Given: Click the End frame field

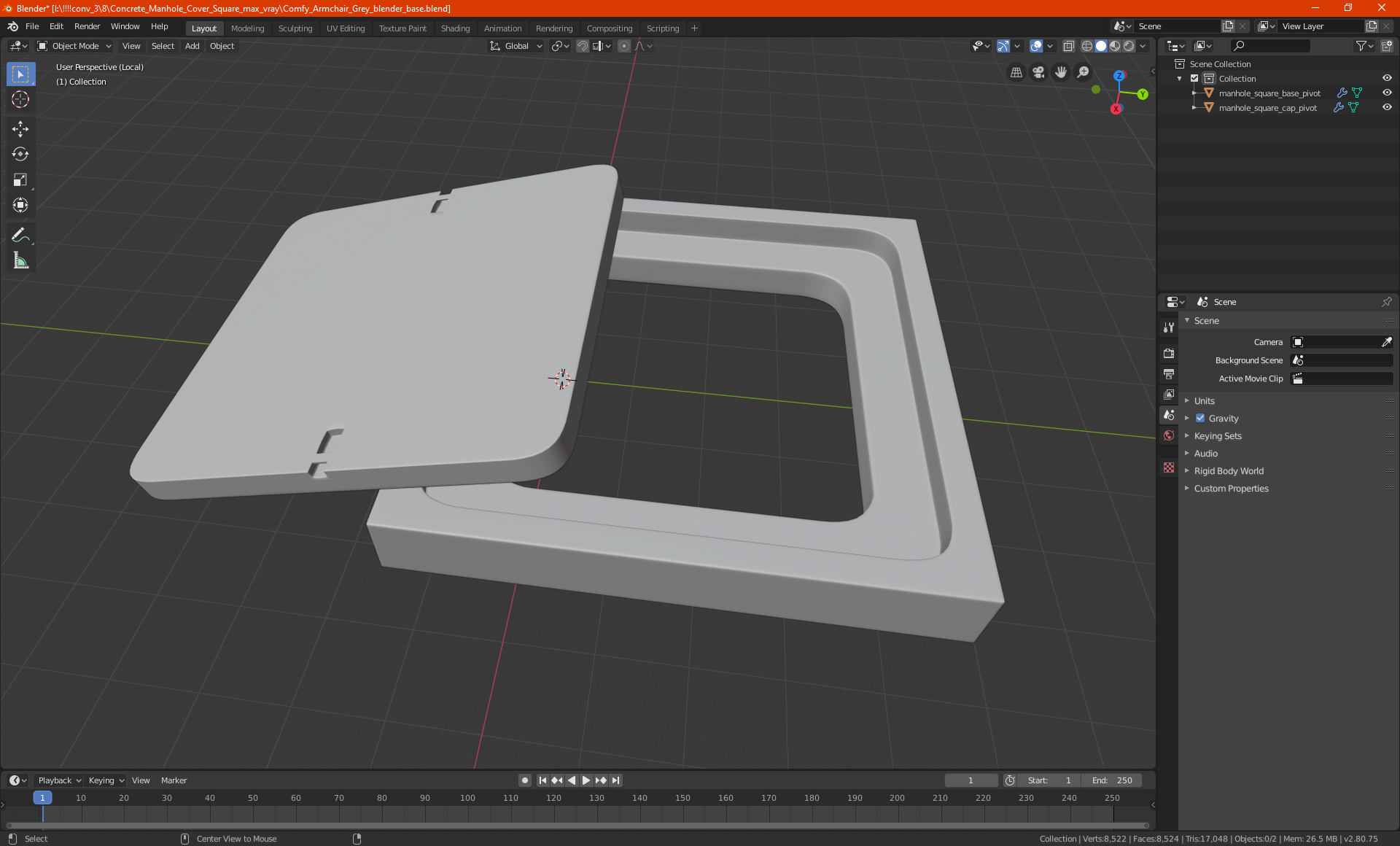Looking at the screenshot, I should [1112, 780].
